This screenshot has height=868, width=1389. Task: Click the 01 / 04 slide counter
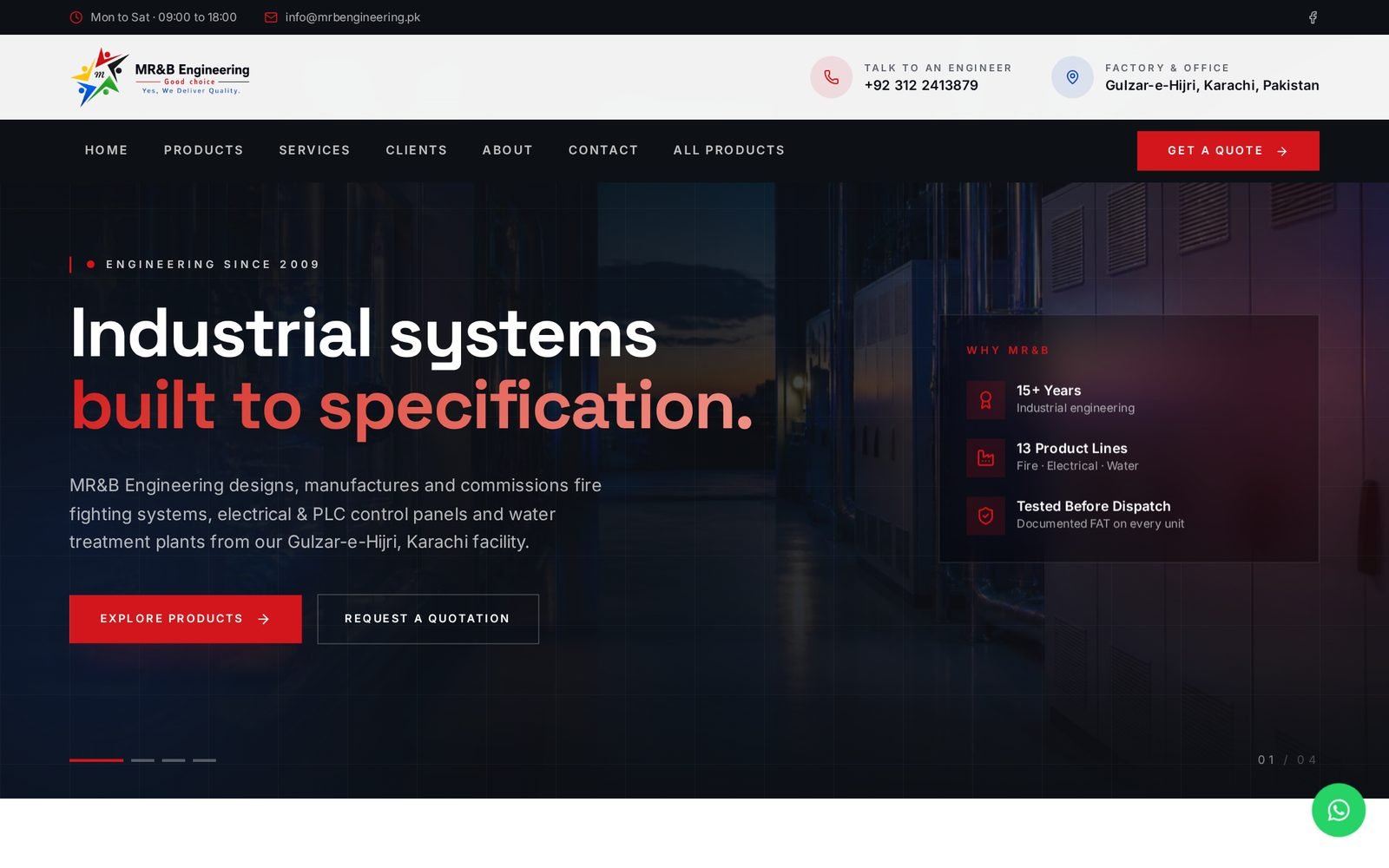pyautogui.click(x=1287, y=760)
